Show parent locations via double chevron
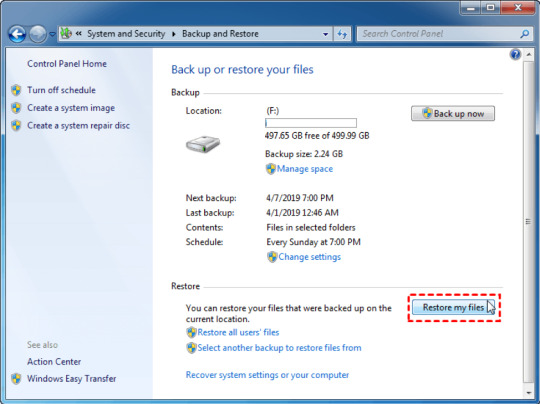 tap(79, 33)
